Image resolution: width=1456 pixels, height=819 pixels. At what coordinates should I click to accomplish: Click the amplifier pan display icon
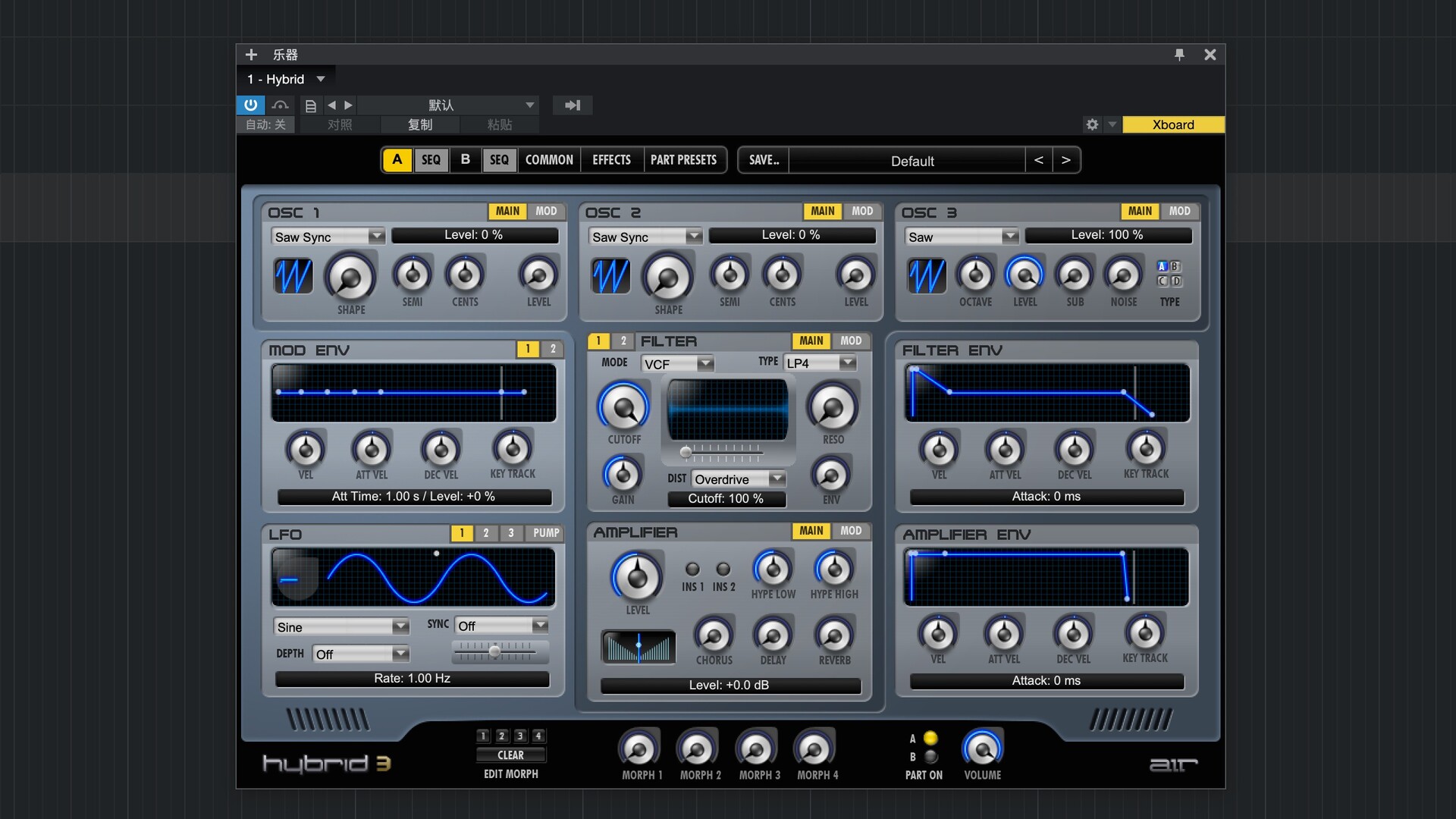point(638,647)
